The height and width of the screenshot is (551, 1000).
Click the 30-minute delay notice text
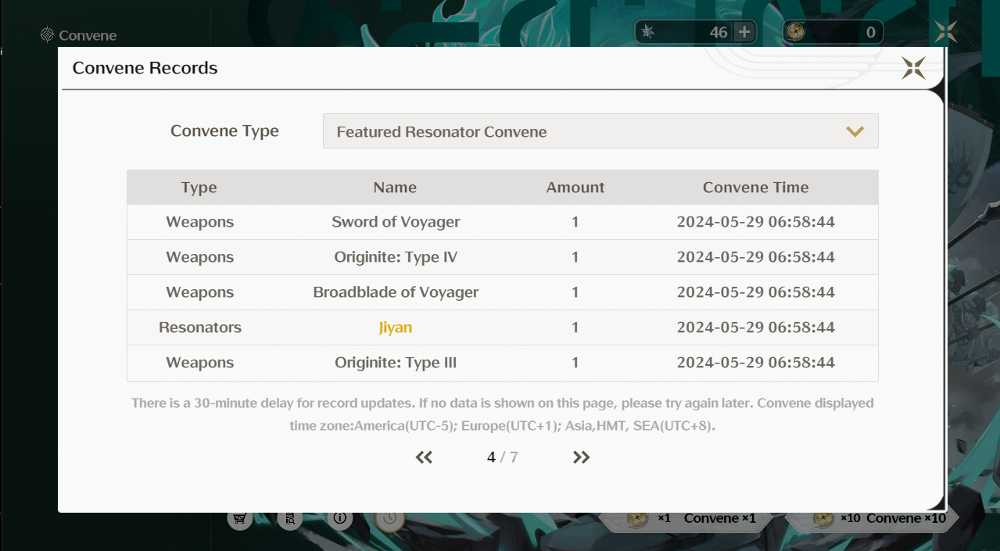pyautogui.click(x=503, y=414)
